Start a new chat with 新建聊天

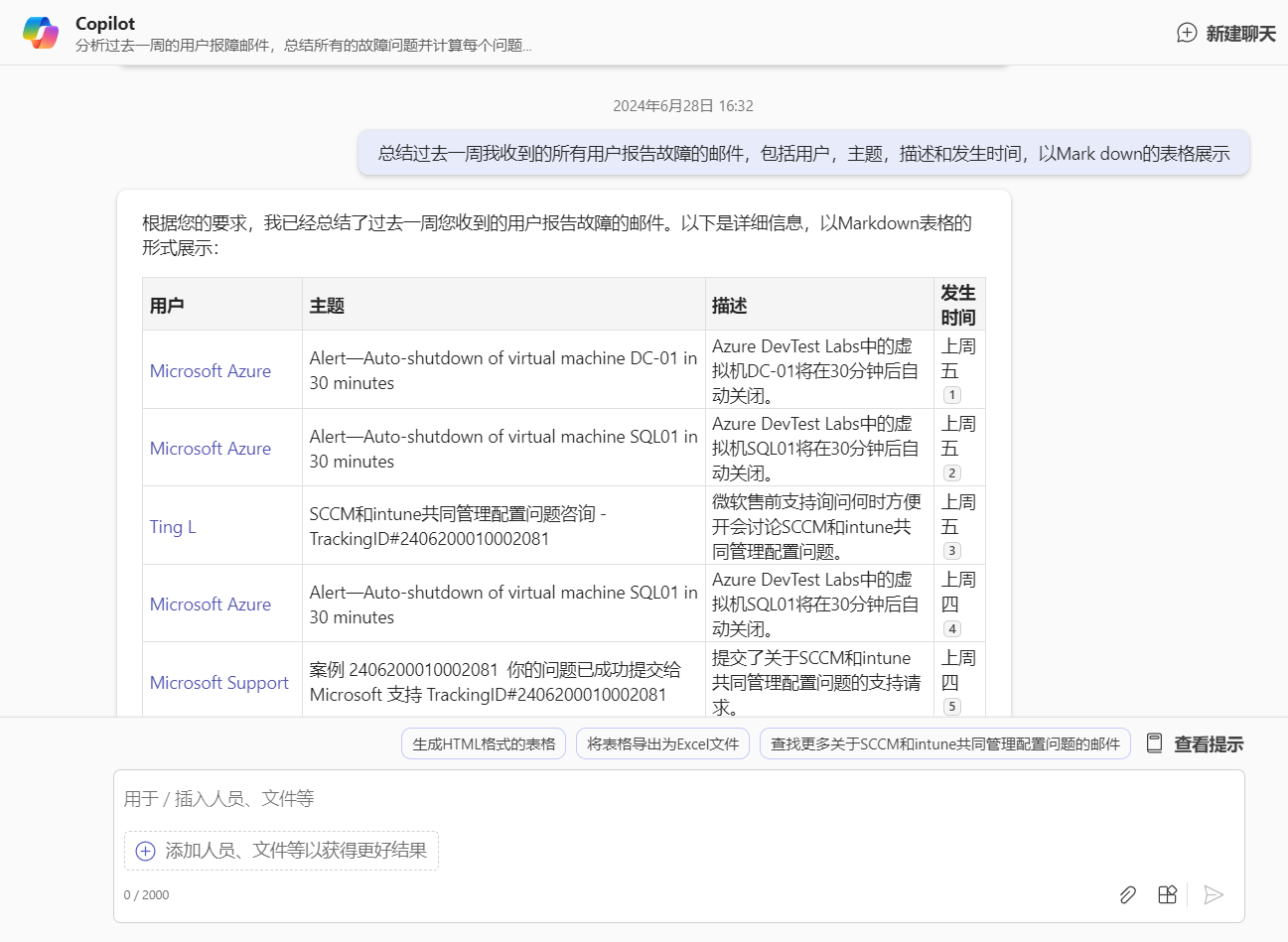click(x=1226, y=34)
